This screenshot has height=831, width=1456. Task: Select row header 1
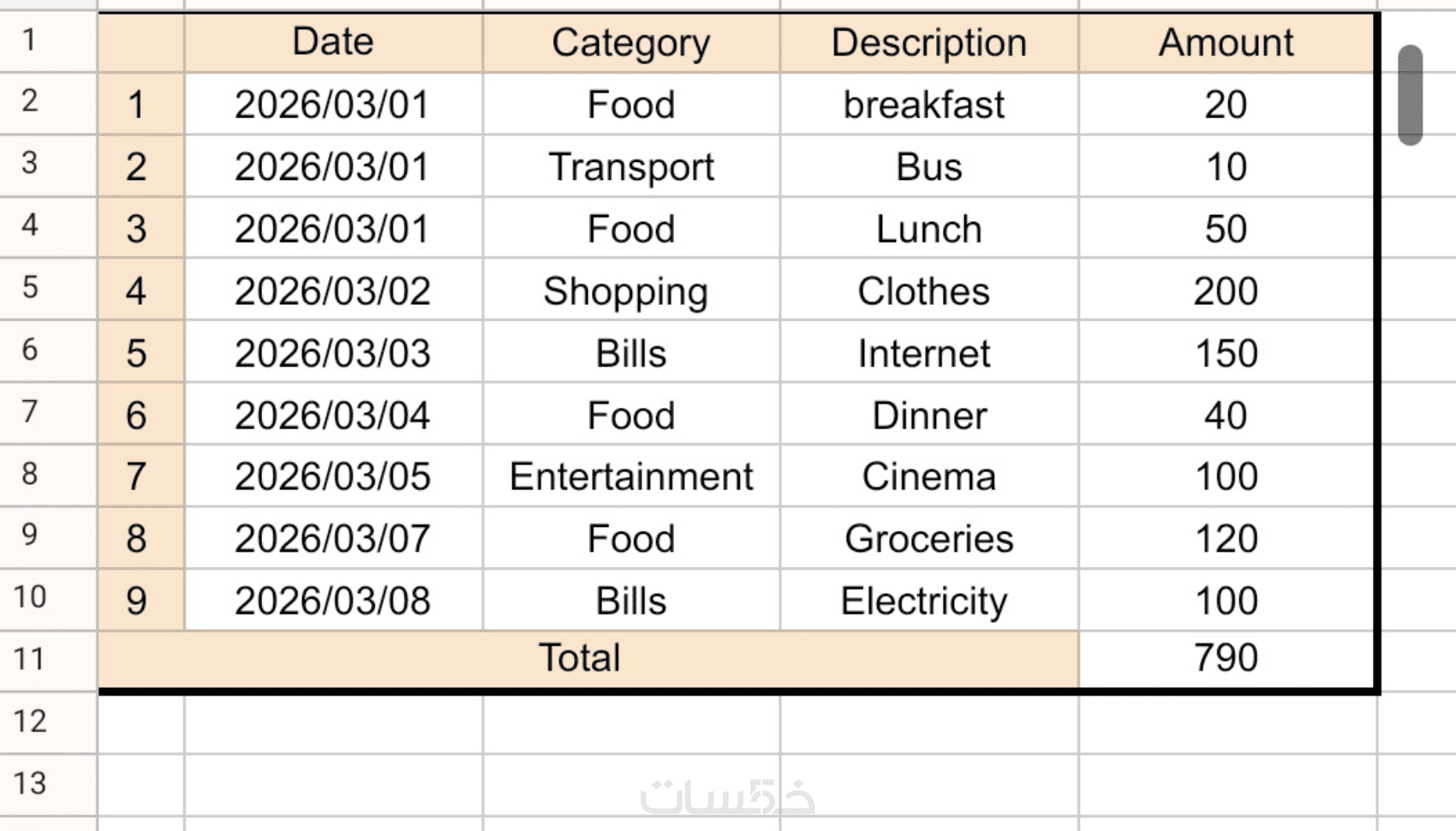[x=30, y=39]
